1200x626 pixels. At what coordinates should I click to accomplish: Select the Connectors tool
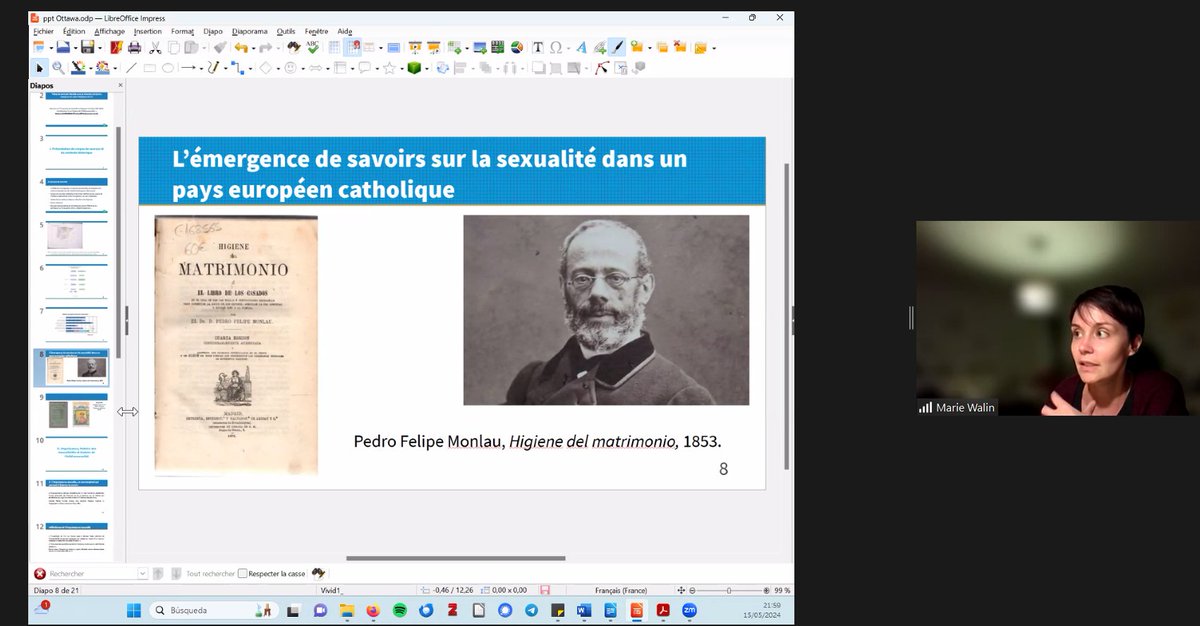point(237,68)
